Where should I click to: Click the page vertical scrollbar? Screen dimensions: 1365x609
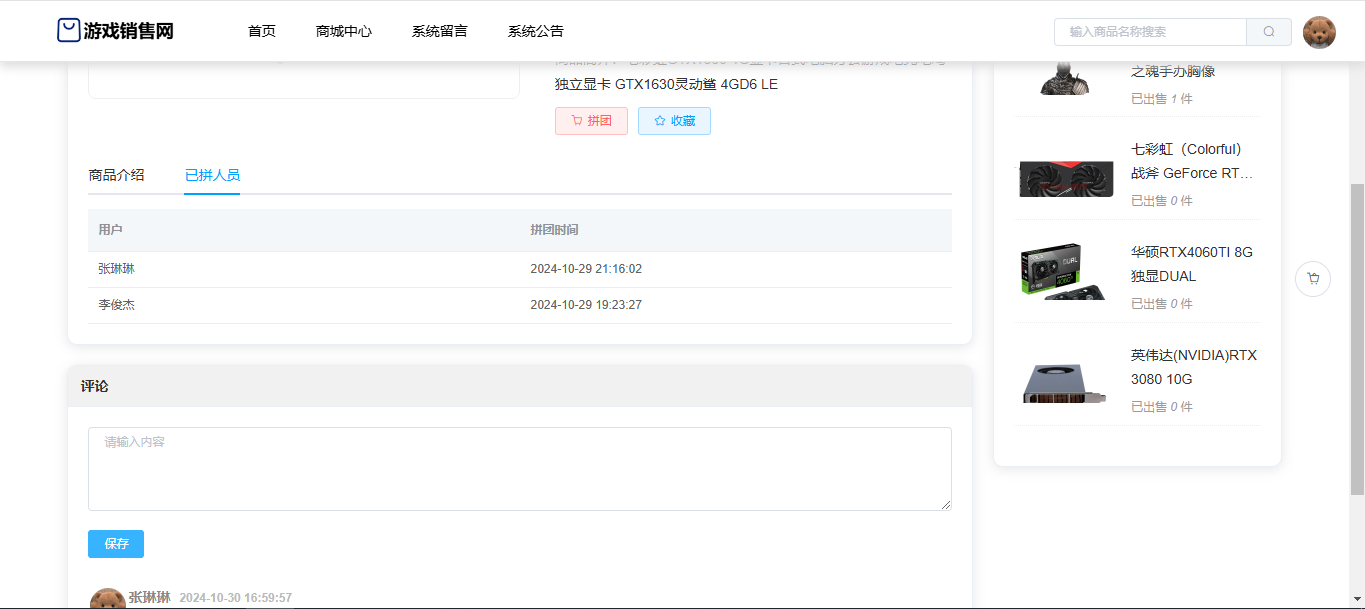(1357, 338)
